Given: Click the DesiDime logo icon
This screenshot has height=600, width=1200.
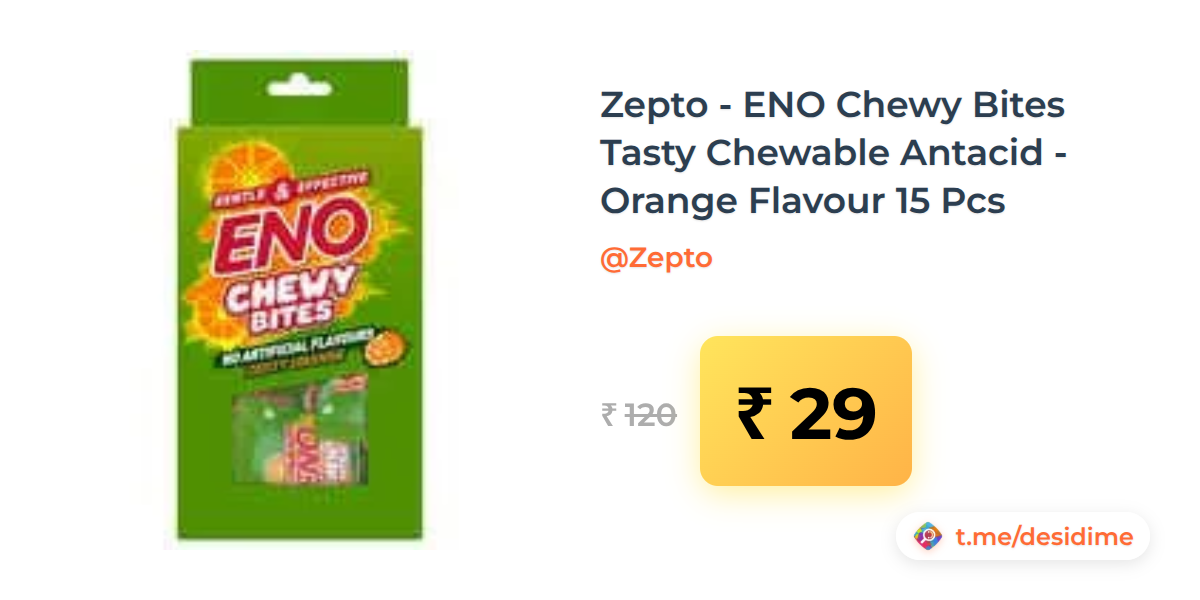Looking at the screenshot, I should point(928,537).
